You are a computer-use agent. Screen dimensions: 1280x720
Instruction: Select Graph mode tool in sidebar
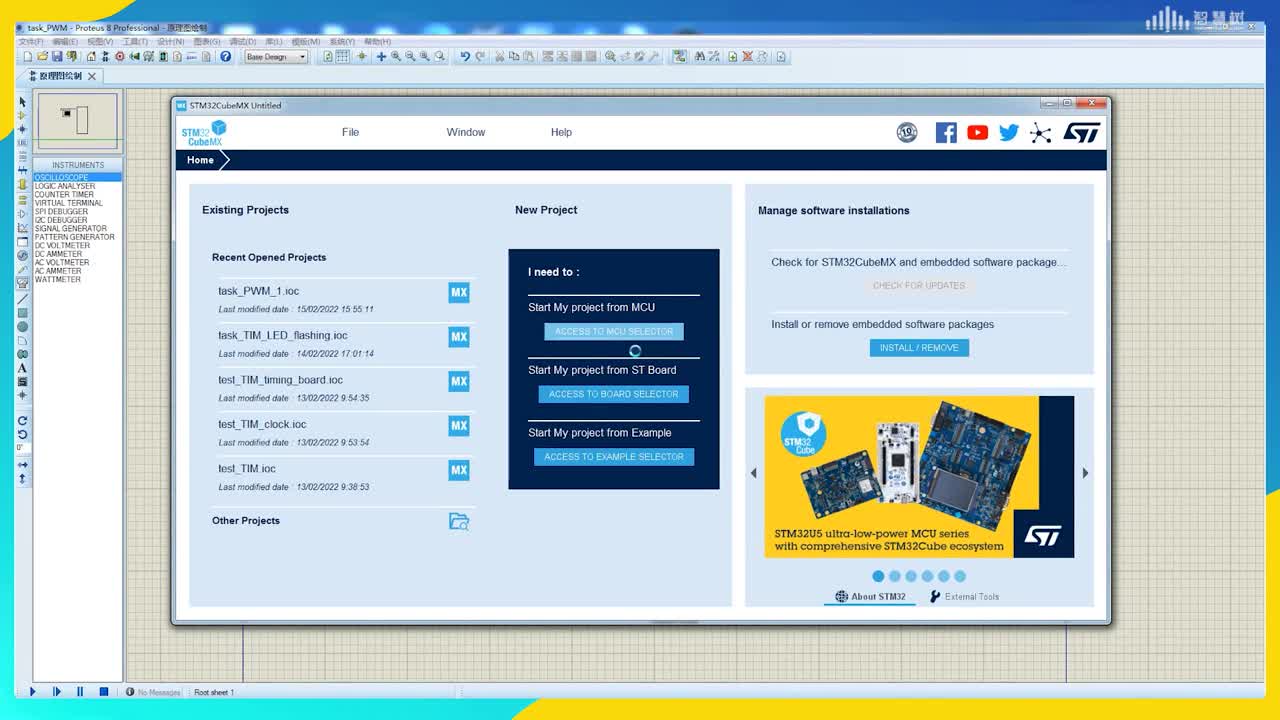[x=22, y=227]
